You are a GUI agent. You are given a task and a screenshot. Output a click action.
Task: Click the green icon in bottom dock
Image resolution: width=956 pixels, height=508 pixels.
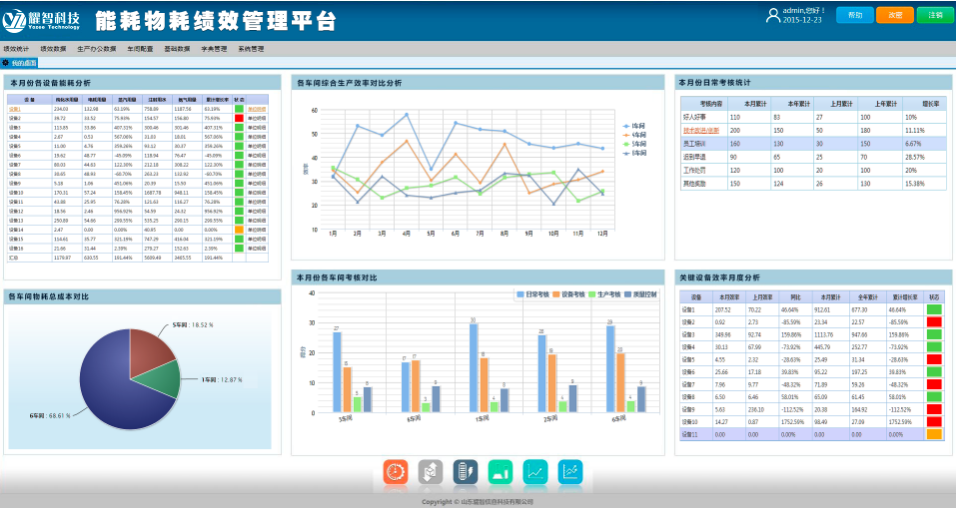[x=500, y=471]
